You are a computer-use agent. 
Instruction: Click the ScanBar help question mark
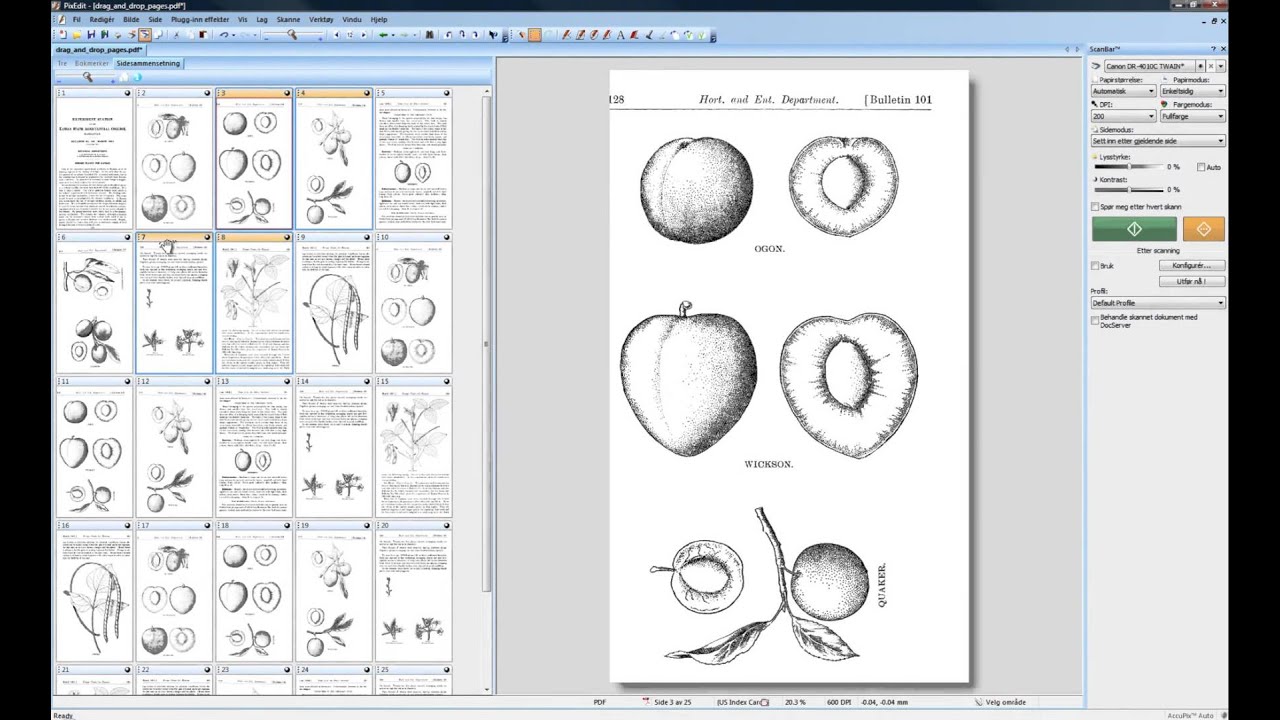pyautogui.click(x=1213, y=49)
